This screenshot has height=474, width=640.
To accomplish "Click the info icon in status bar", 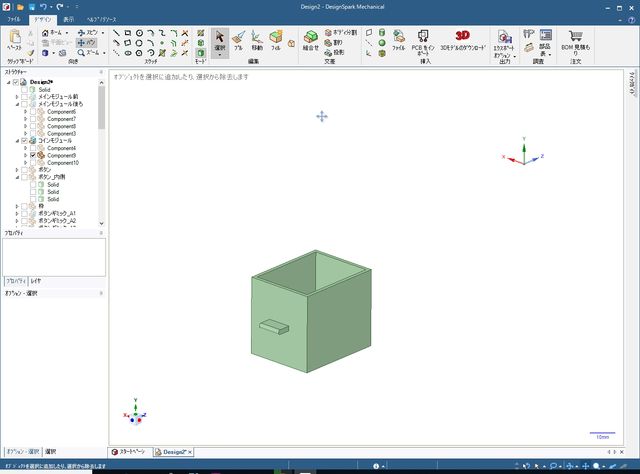I will pos(376,466).
